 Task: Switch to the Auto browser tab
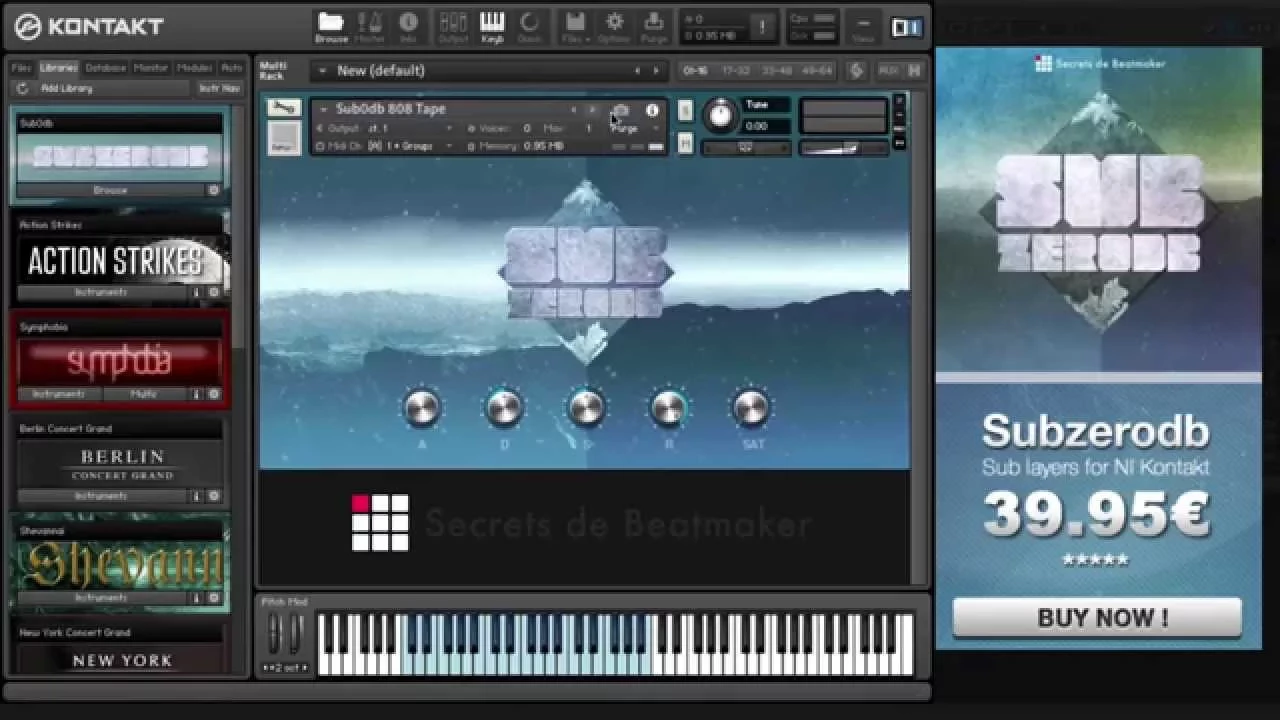[232, 68]
